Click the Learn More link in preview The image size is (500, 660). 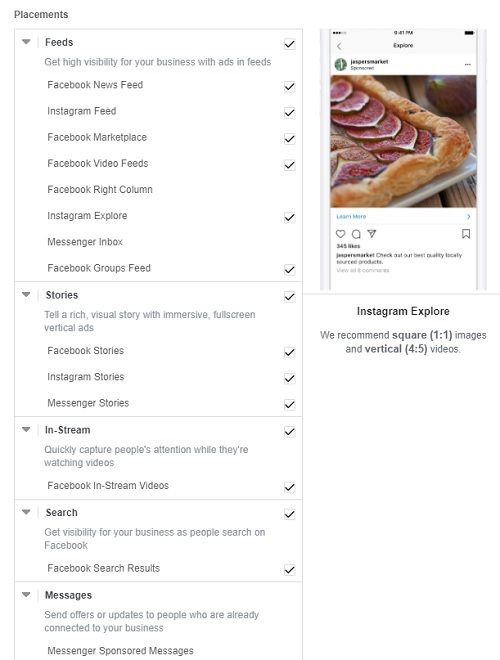[351, 216]
